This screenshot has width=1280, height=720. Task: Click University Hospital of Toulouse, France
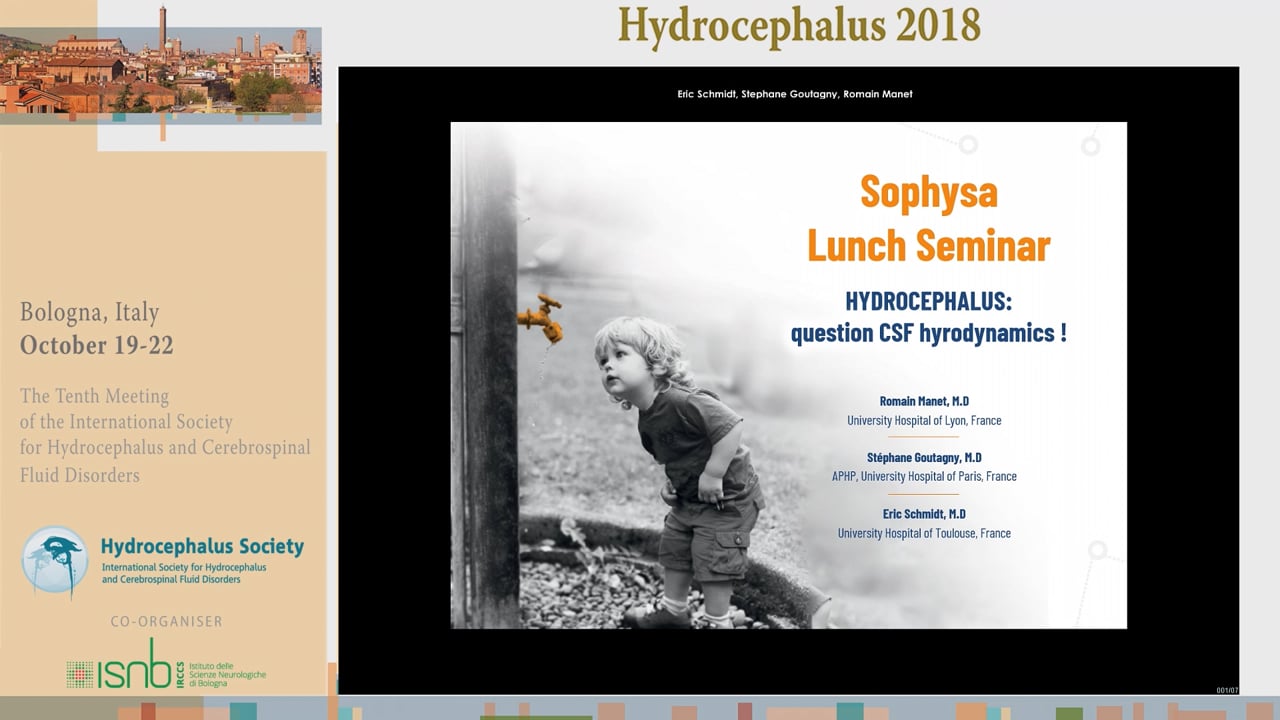924,533
